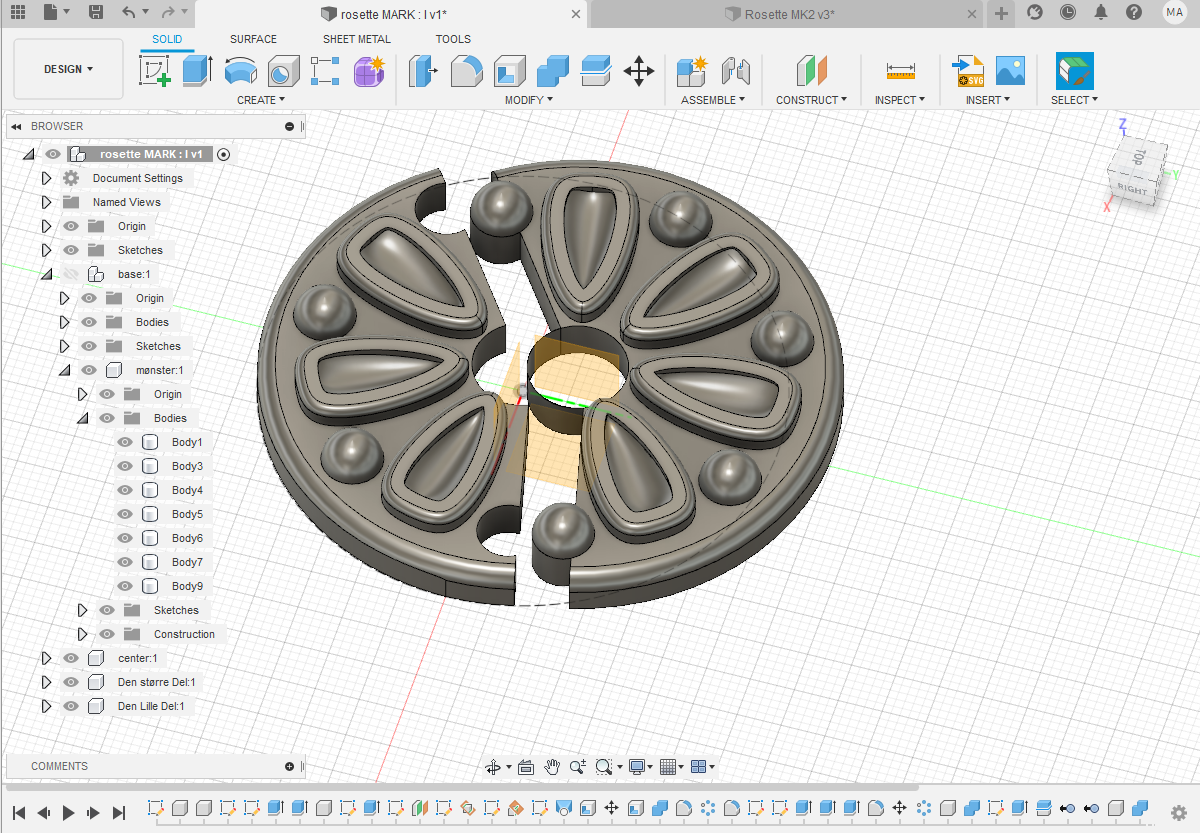Open the MODIFY menu
This screenshot has height=833, width=1200.
(529, 100)
